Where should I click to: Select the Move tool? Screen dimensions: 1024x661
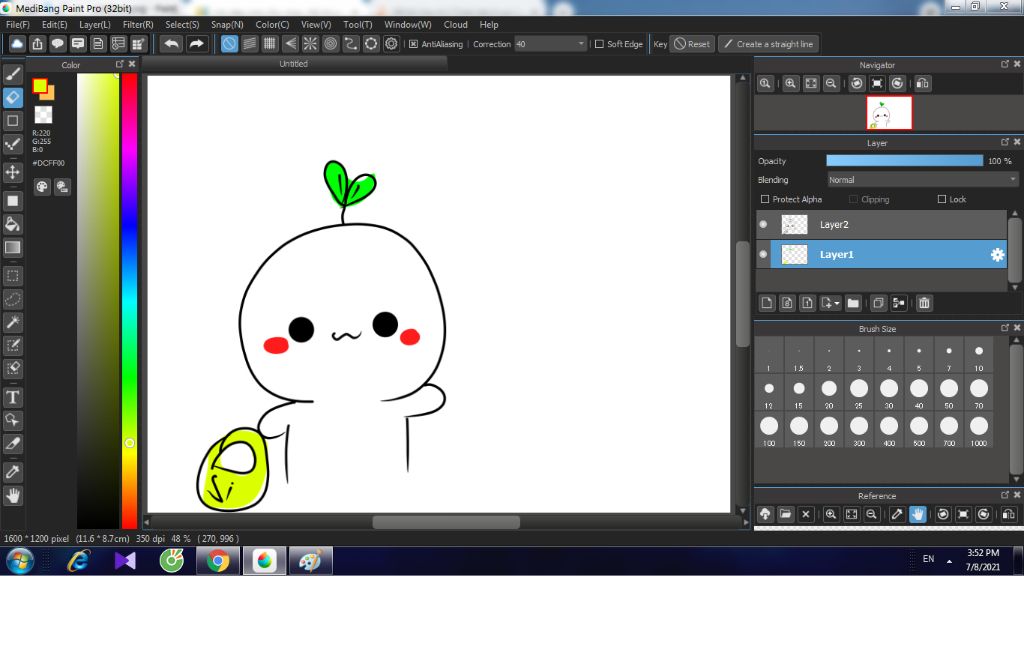click(x=13, y=172)
